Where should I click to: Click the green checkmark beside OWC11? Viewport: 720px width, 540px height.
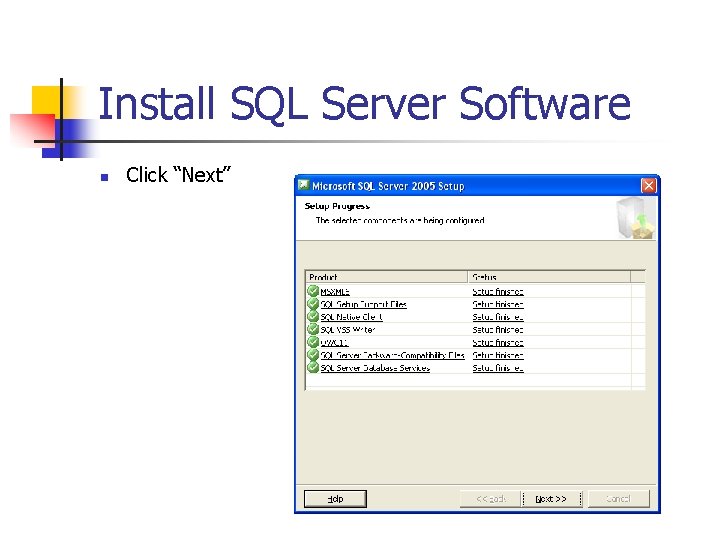(x=313, y=342)
